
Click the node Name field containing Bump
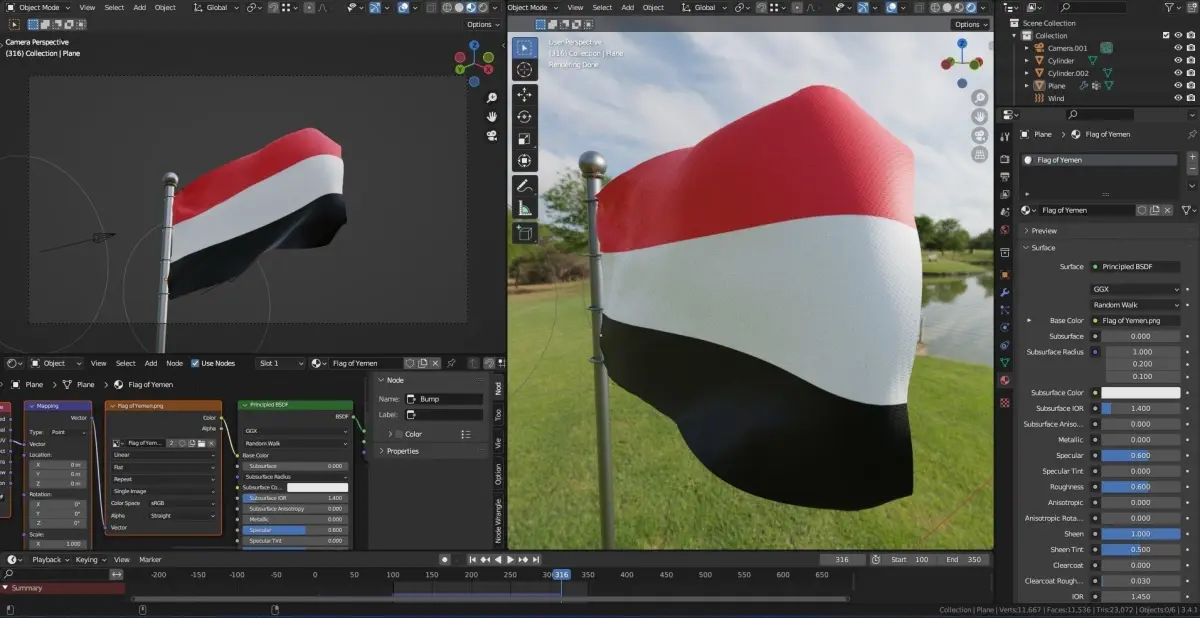coord(444,399)
